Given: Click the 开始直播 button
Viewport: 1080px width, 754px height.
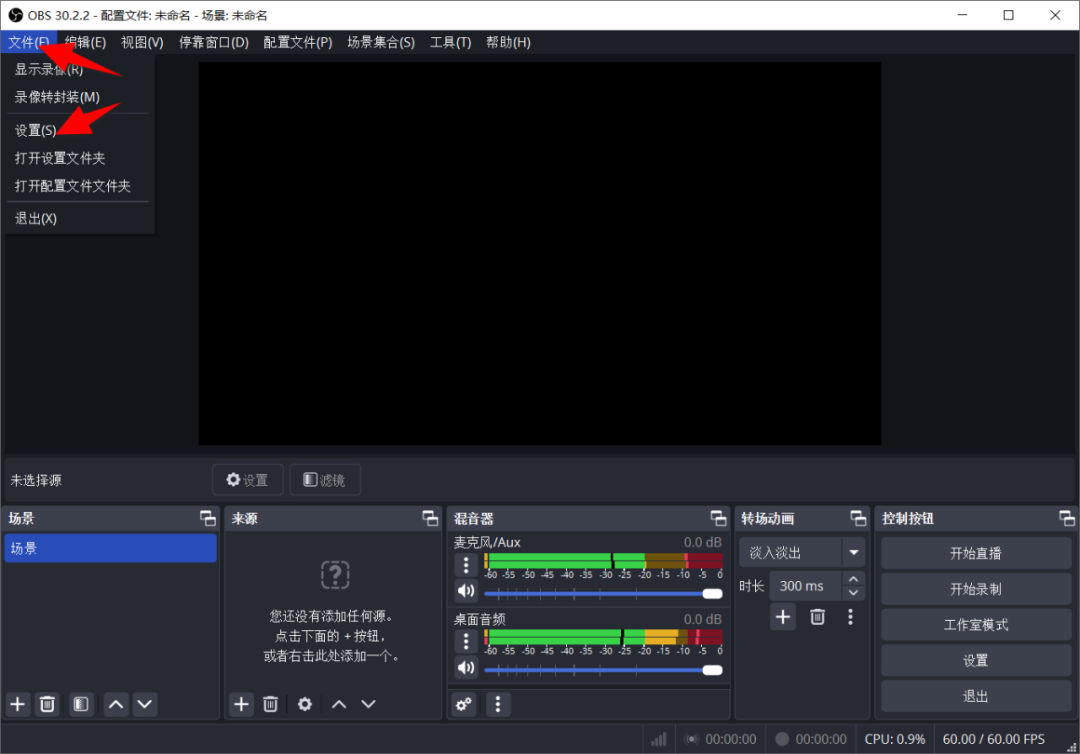Looking at the screenshot, I should coord(975,553).
